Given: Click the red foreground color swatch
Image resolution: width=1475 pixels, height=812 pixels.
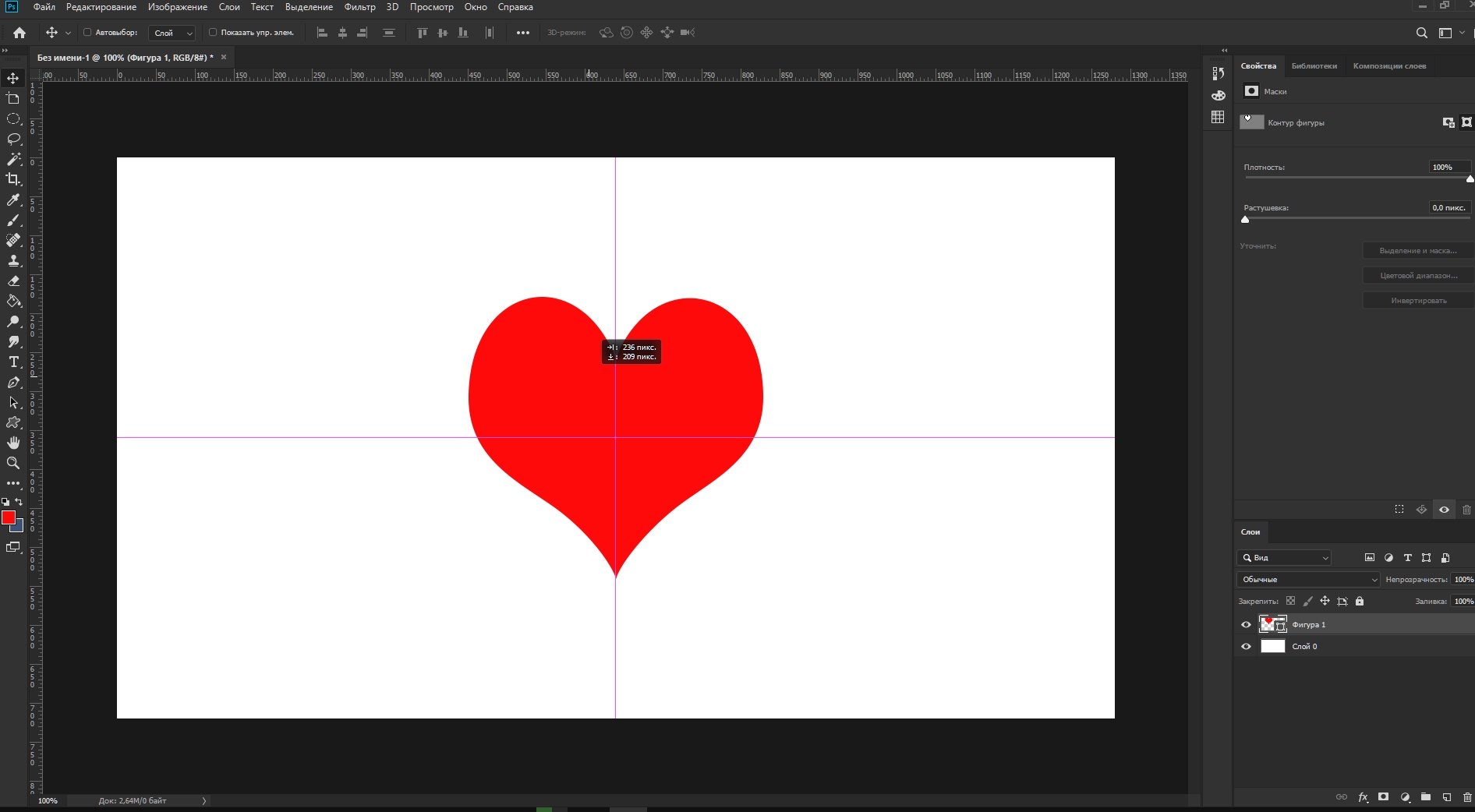Looking at the screenshot, I should tap(9, 517).
